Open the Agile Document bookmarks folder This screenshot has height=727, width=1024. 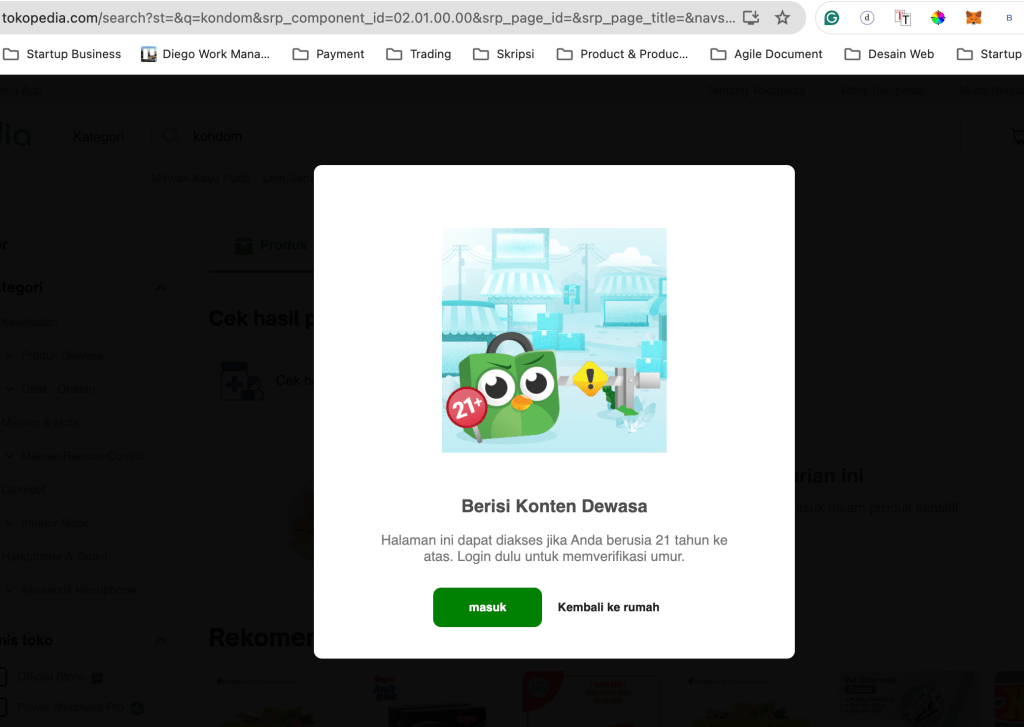click(766, 54)
